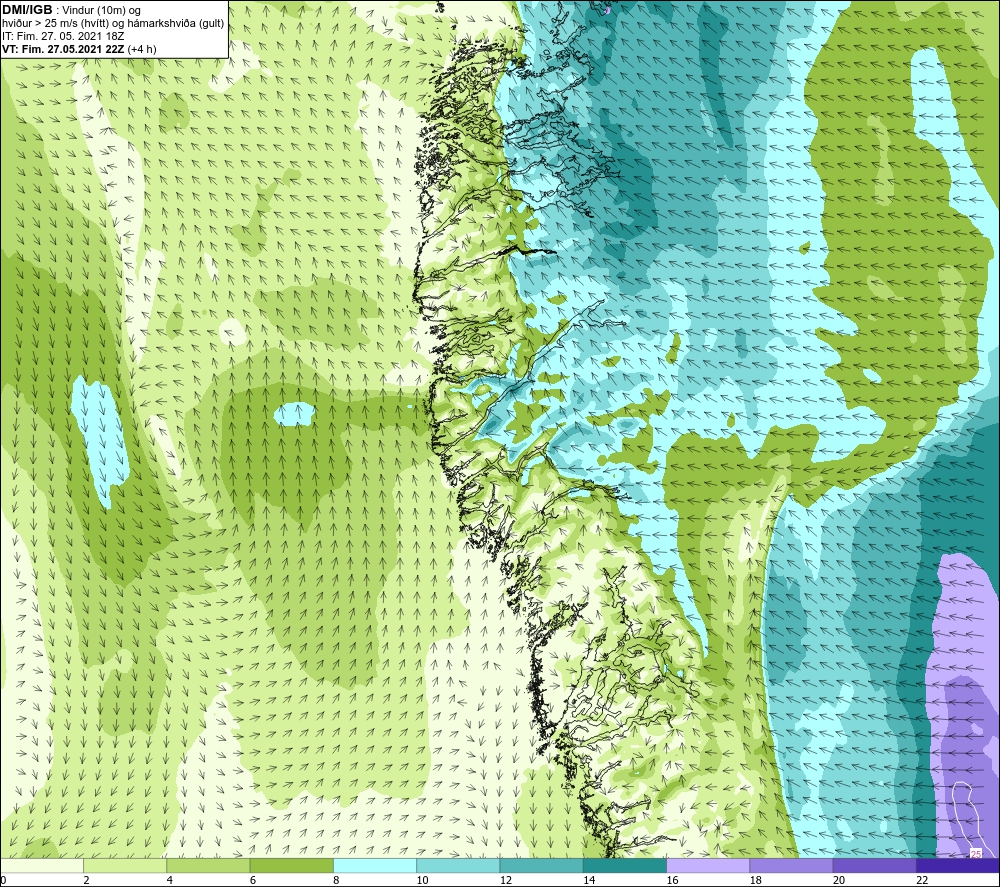Click the 18–20 m/s purple legend swatch
The height and width of the screenshot is (887, 1000).
click(x=791, y=865)
